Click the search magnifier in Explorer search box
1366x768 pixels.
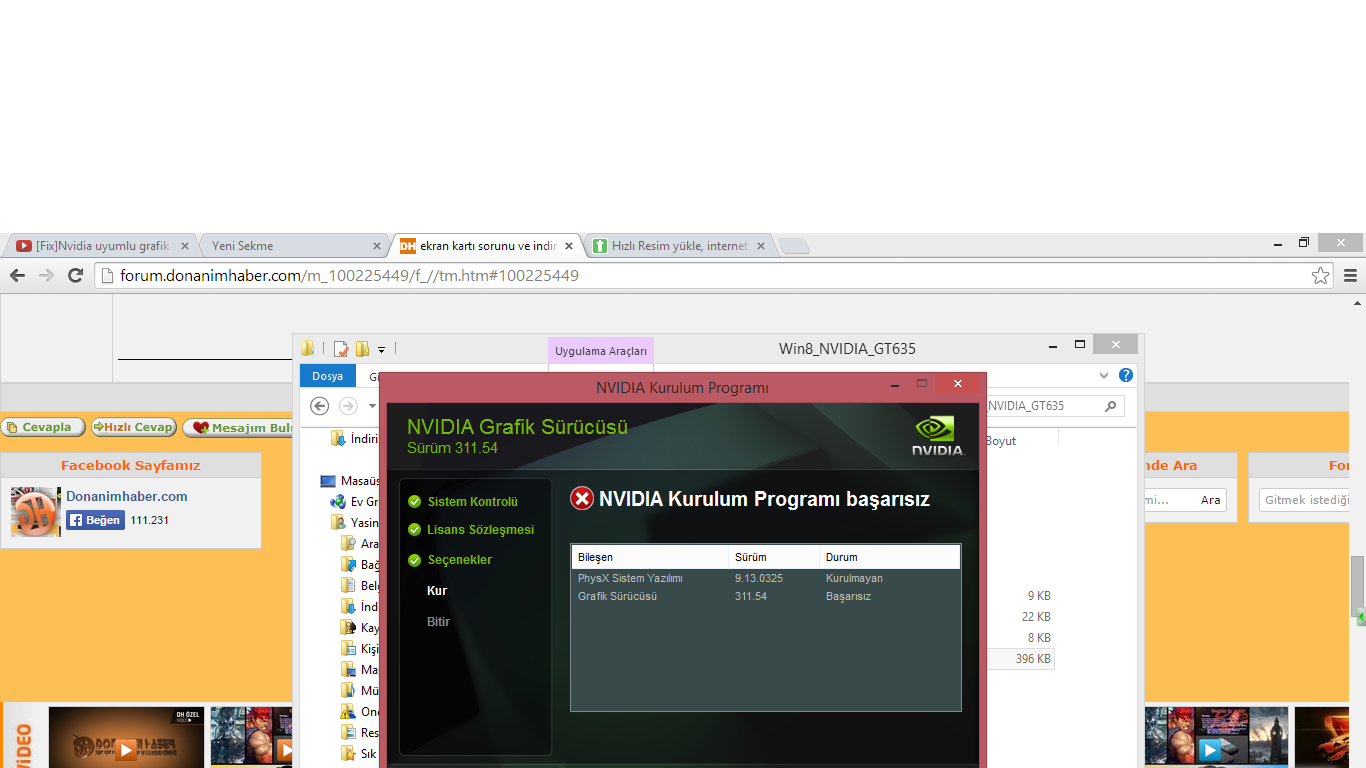click(x=1110, y=406)
